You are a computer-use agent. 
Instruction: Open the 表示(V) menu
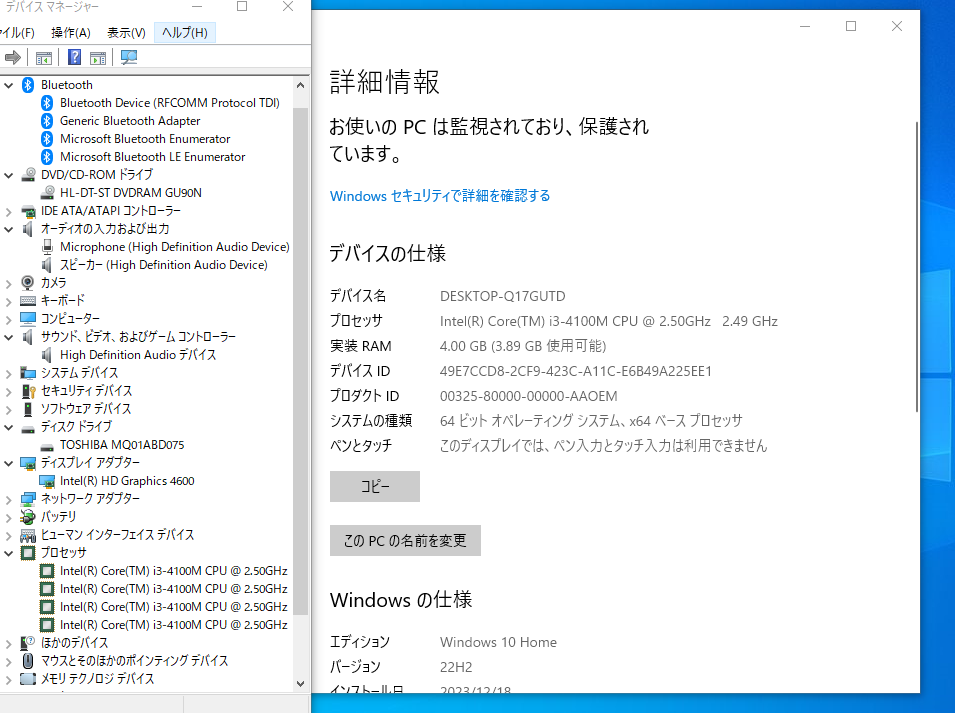(x=126, y=32)
